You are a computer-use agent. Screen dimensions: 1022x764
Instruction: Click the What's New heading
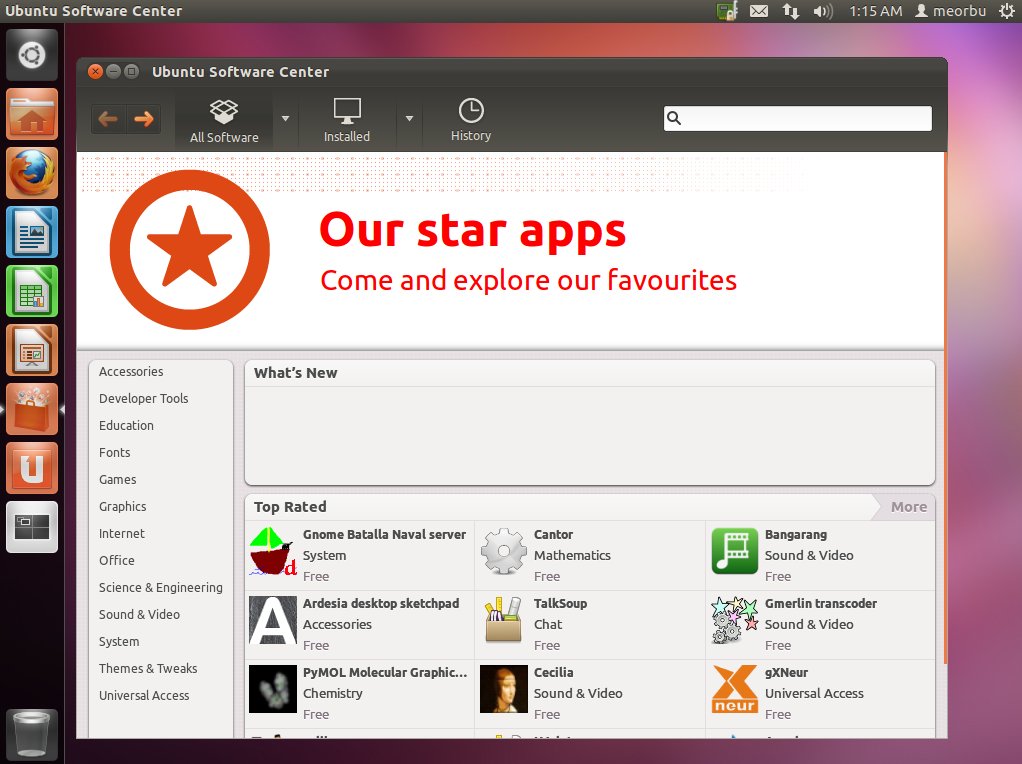coord(295,373)
